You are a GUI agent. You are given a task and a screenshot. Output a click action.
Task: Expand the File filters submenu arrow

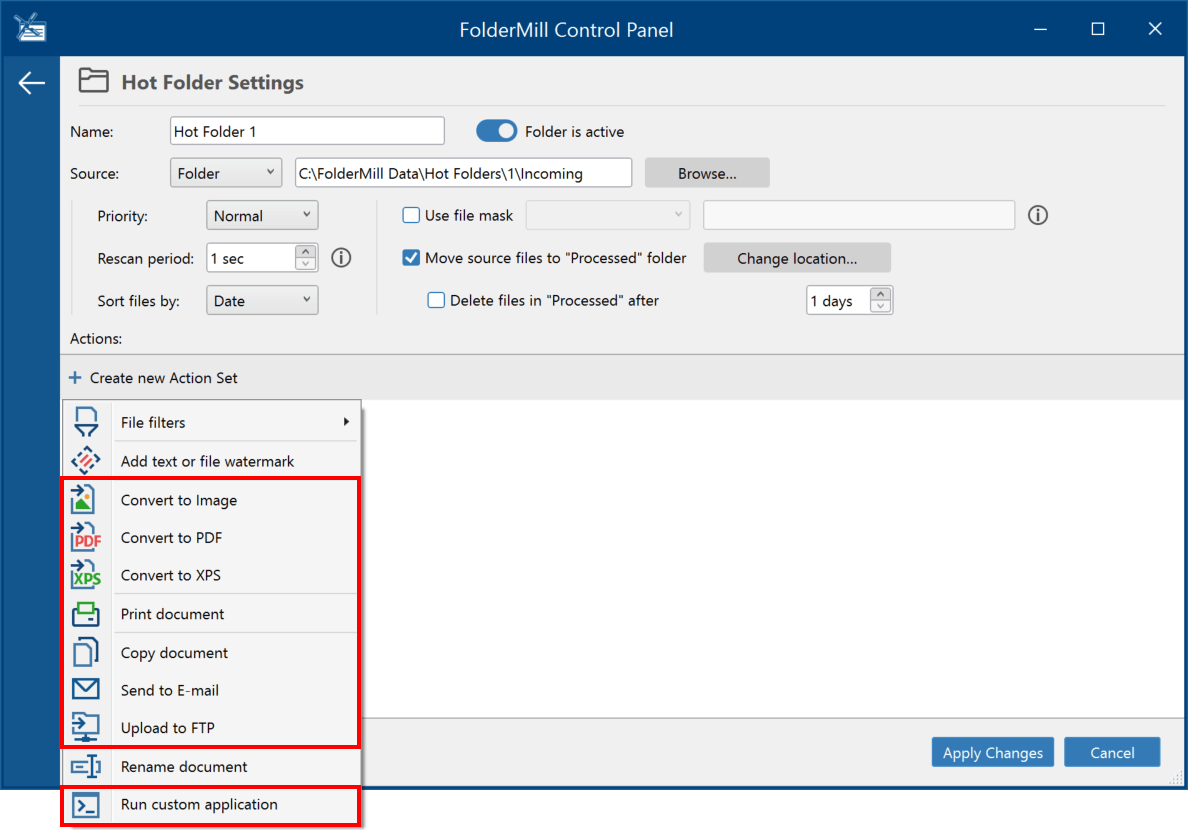346,421
